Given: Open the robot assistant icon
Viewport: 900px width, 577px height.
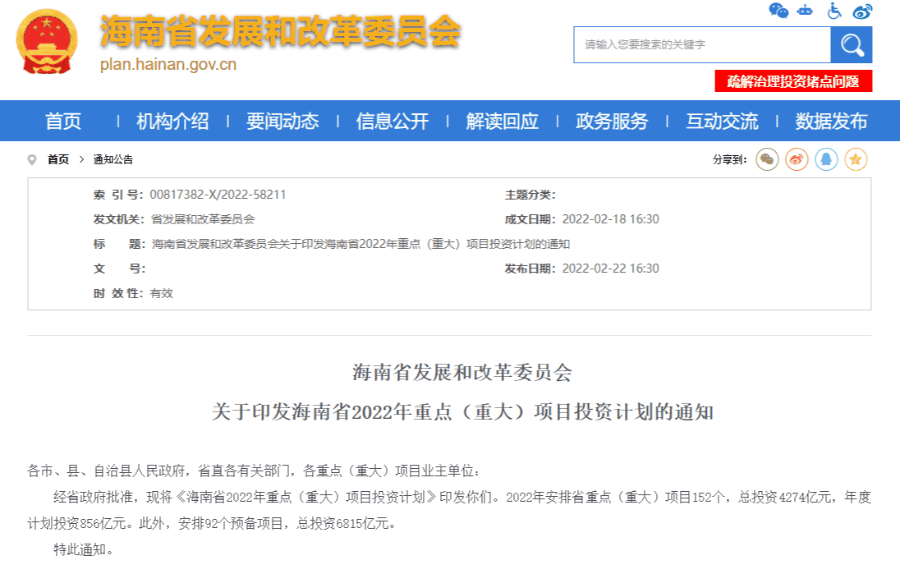Looking at the screenshot, I should pyautogui.click(x=806, y=11).
